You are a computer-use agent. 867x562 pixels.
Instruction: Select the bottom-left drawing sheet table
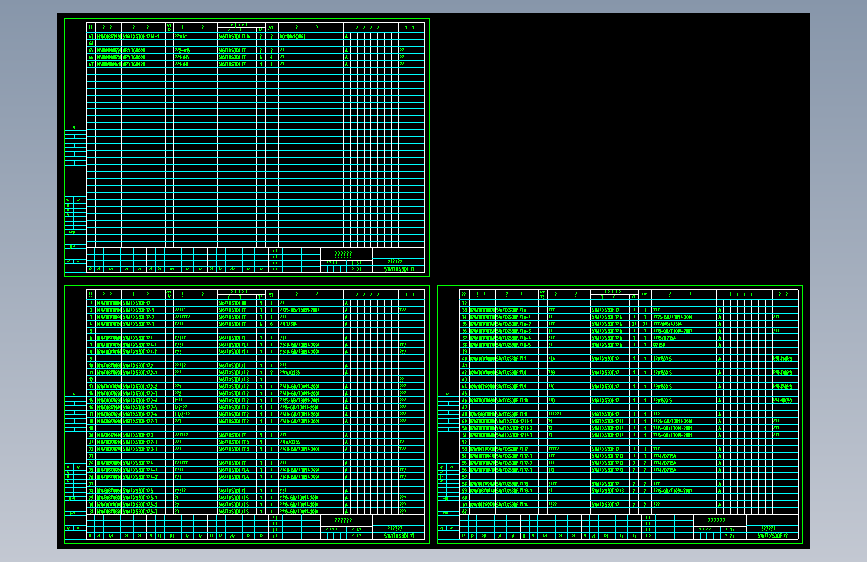[247, 414]
